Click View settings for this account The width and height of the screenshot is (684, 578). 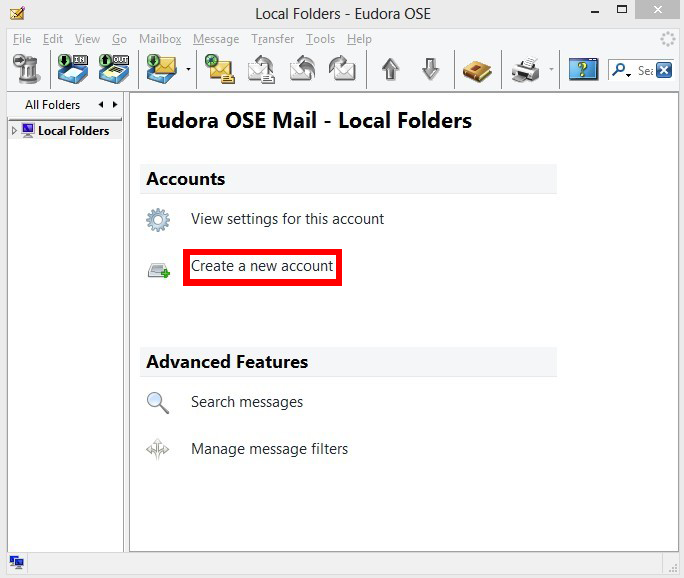[x=287, y=219]
